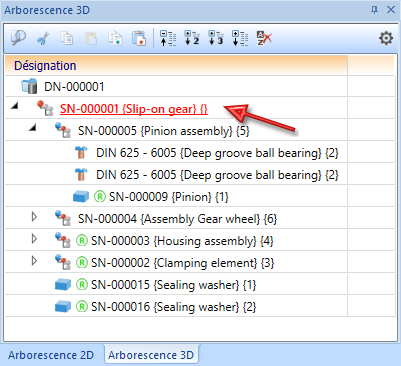Click the Pinion assembly icon
This screenshot has width=401, height=366.
pos(63,130)
